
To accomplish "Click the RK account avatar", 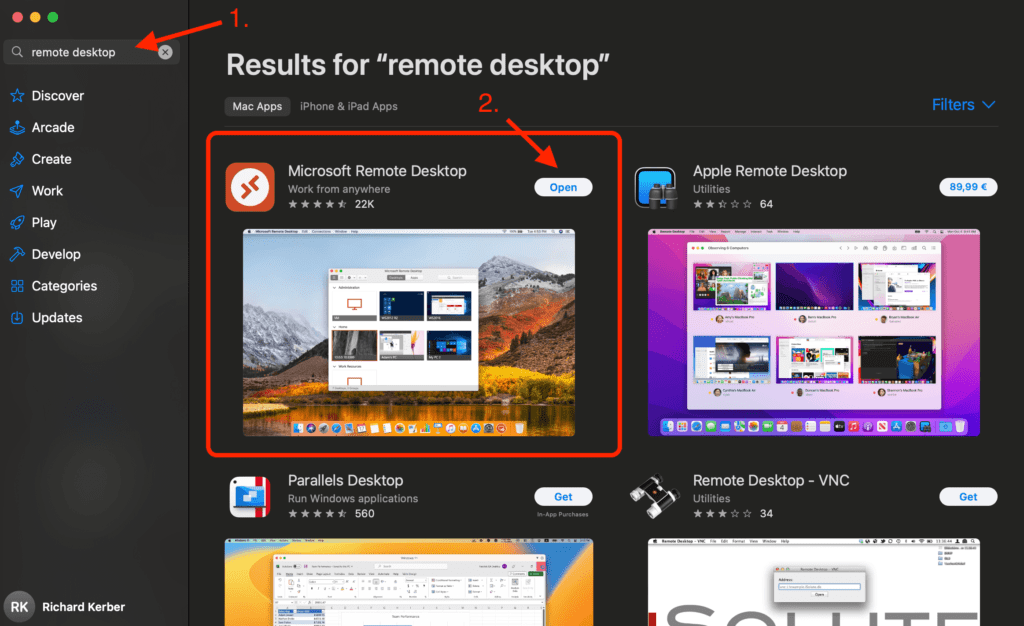I will click(20, 607).
